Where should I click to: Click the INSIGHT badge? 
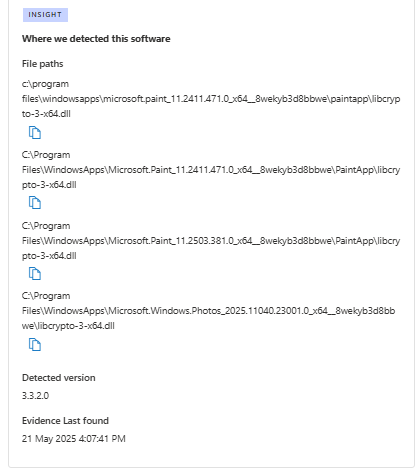(x=45, y=15)
